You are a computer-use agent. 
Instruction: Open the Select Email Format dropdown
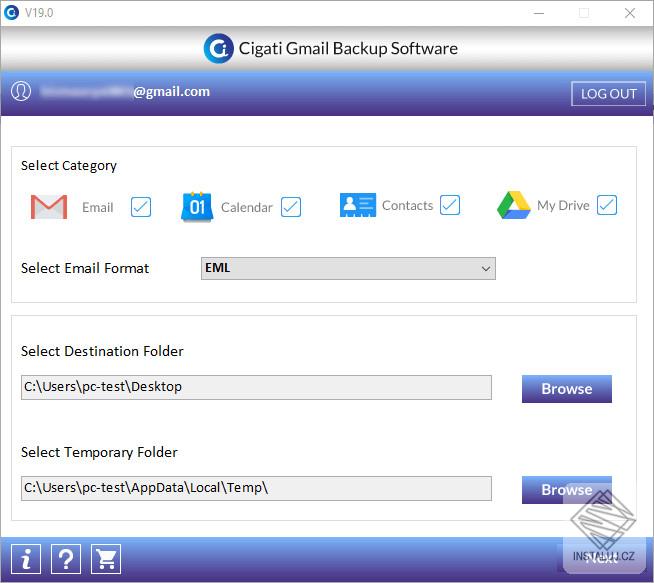coord(348,268)
